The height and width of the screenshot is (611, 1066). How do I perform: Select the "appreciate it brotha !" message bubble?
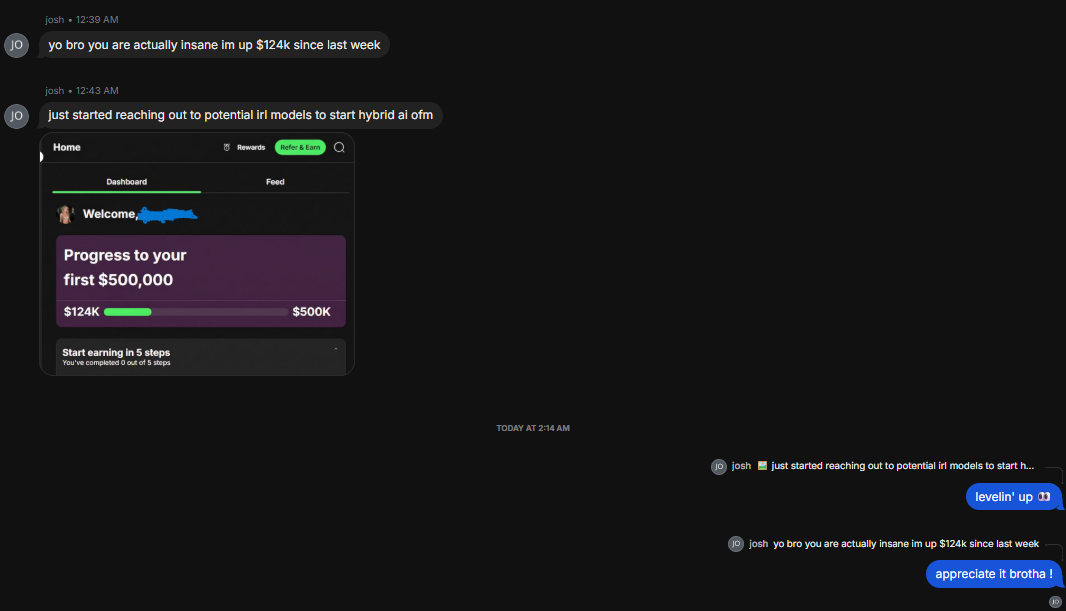(993, 574)
